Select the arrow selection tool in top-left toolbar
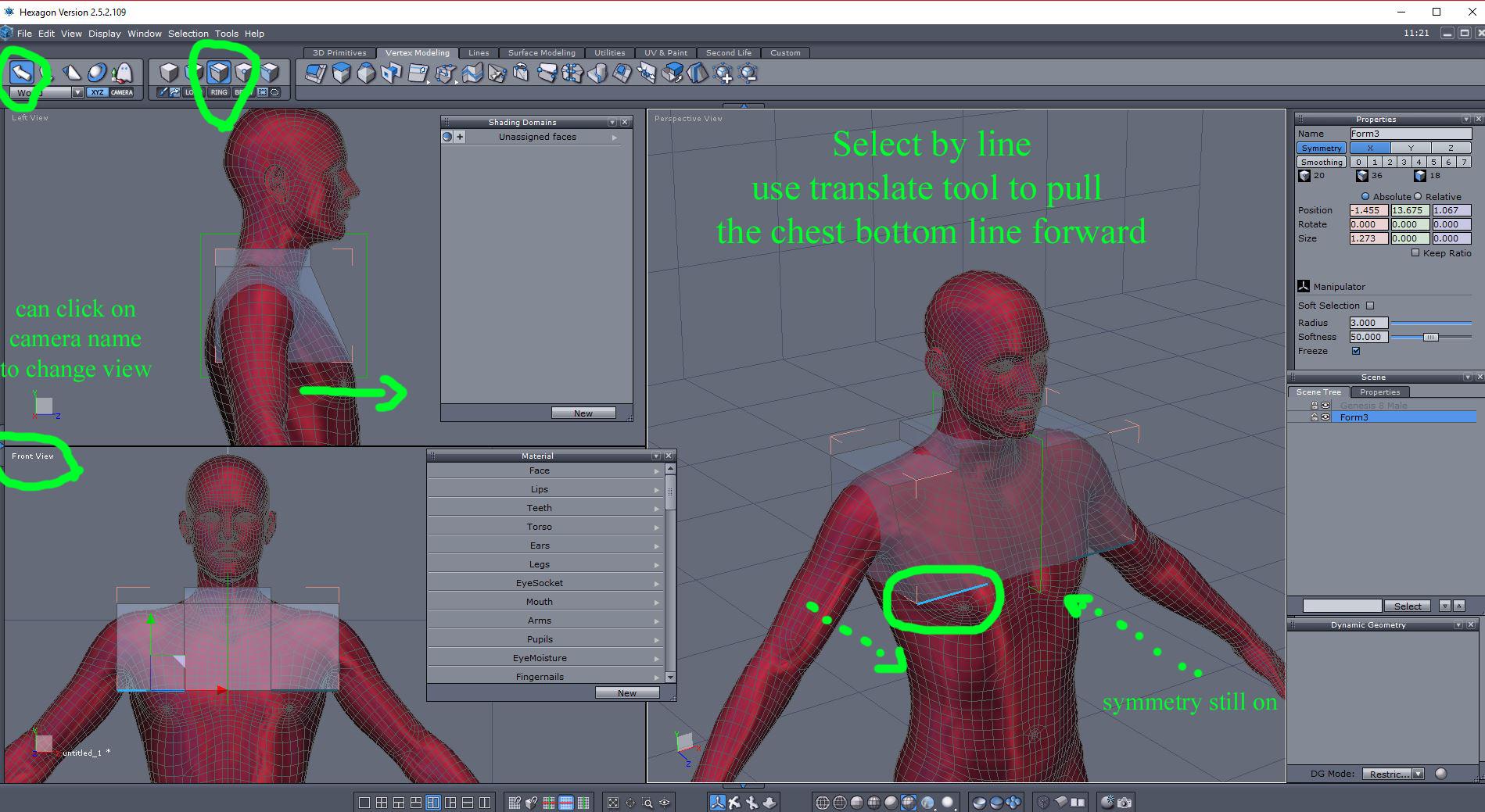This screenshot has height=812, width=1485. coord(21,73)
